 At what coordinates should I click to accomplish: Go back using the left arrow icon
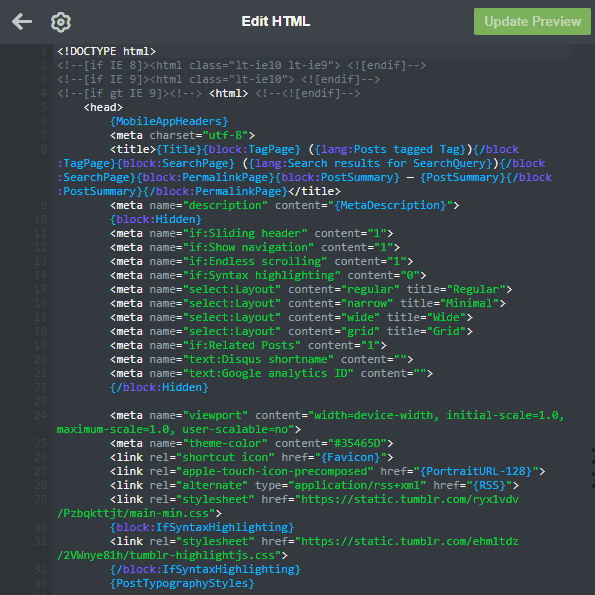click(22, 22)
